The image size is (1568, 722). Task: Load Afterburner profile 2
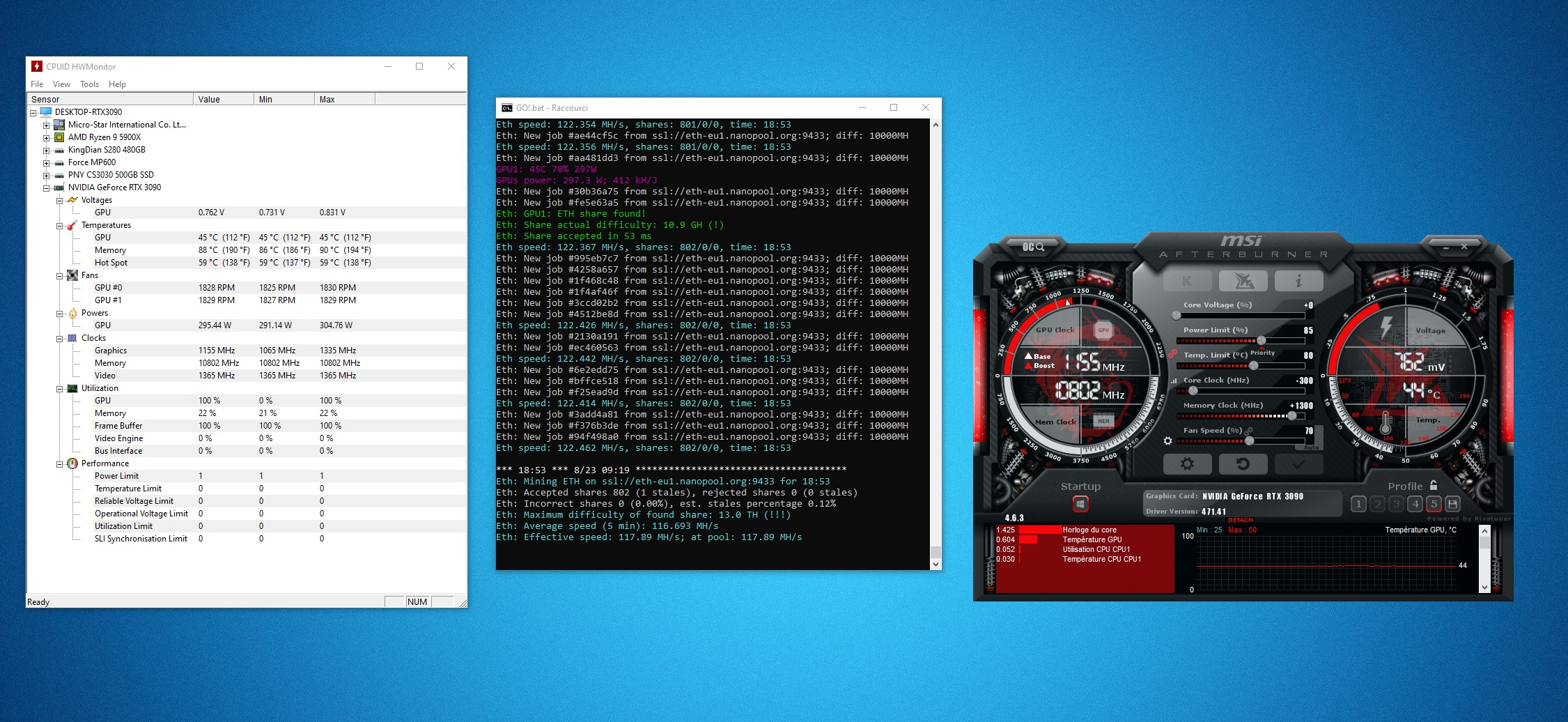pyautogui.click(x=1377, y=504)
